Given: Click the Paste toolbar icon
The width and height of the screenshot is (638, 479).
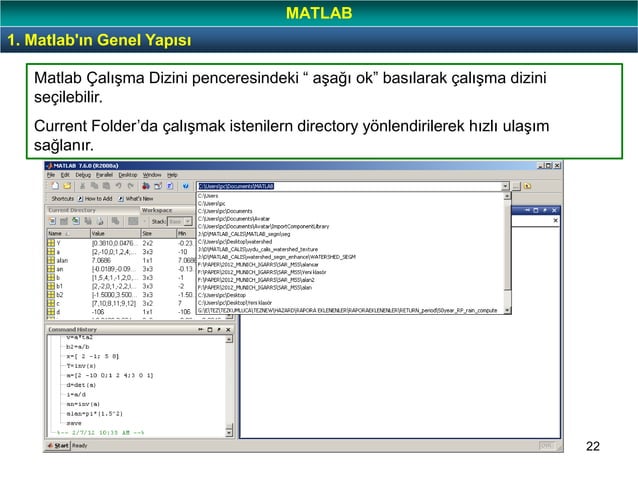Looking at the screenshot, I should [106, 186].
